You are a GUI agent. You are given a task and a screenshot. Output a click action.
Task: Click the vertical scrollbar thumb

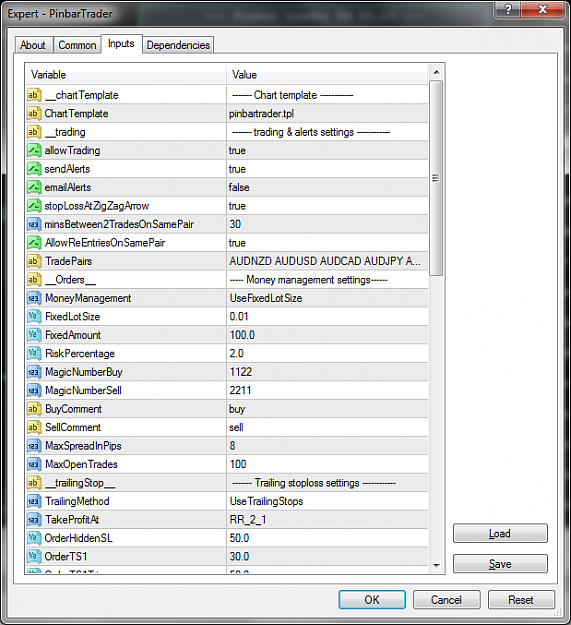point(436,178)
